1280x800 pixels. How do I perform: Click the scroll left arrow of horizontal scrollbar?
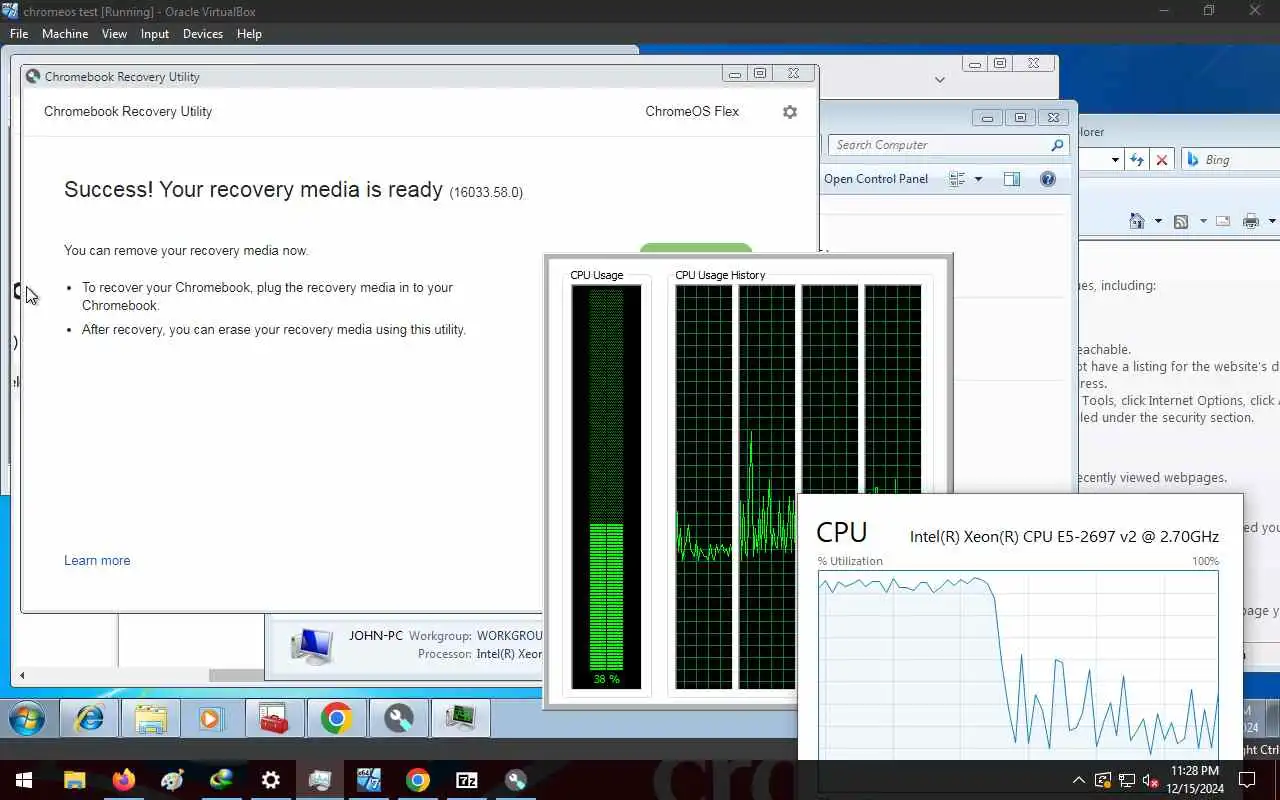click(x=22, y=676)
